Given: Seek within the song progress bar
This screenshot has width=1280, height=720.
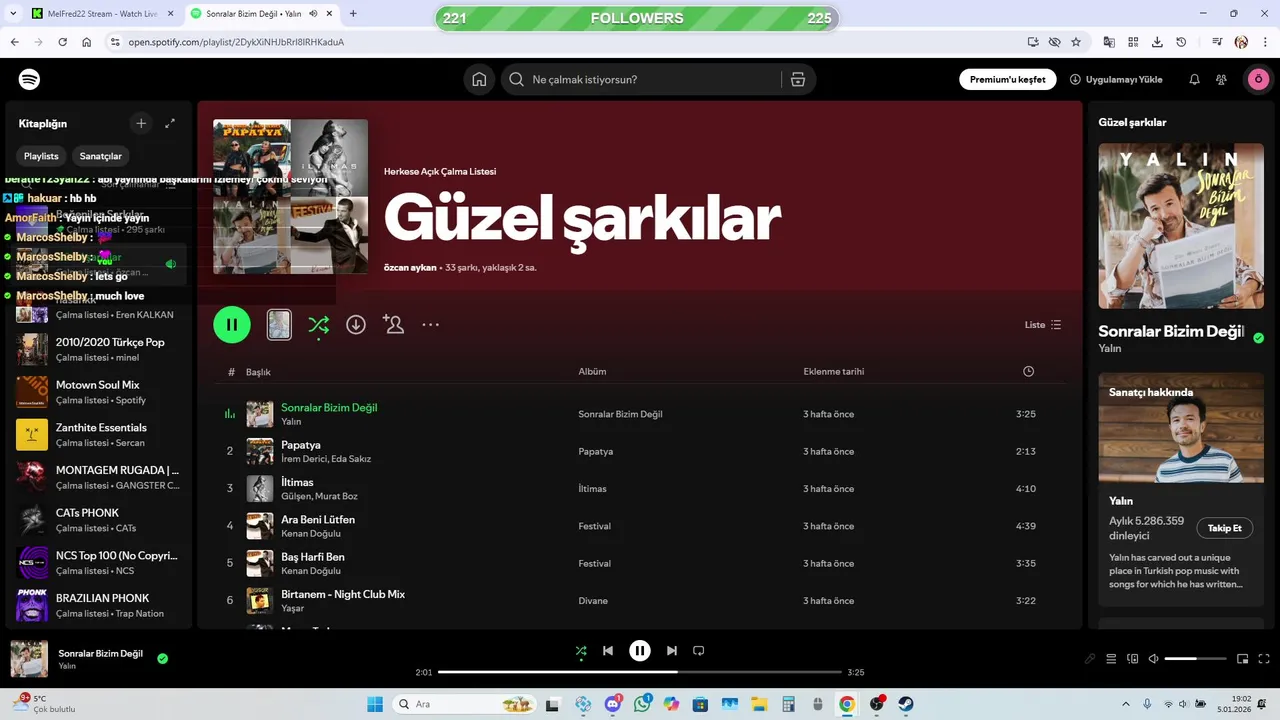Looking at the screenshot, I should pyautogui.click(x=640, y=672).
